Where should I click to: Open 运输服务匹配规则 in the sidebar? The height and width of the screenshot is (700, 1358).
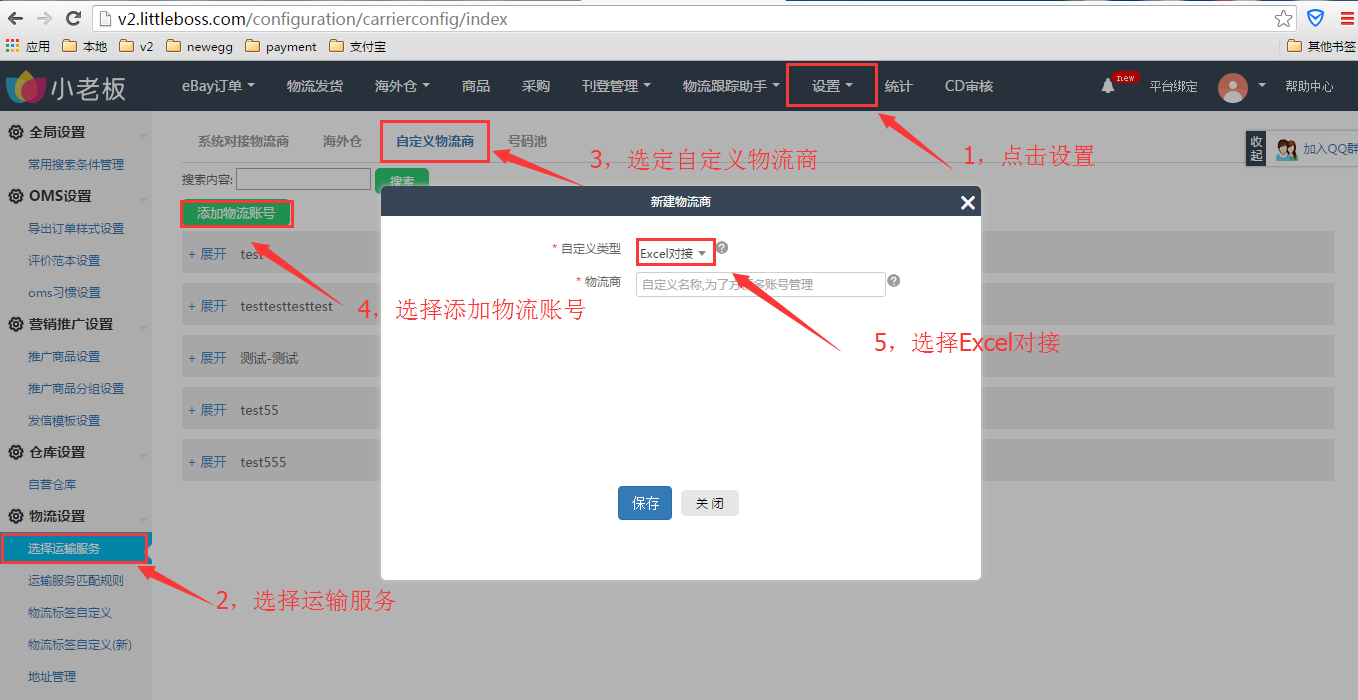[x=76, y=580]
